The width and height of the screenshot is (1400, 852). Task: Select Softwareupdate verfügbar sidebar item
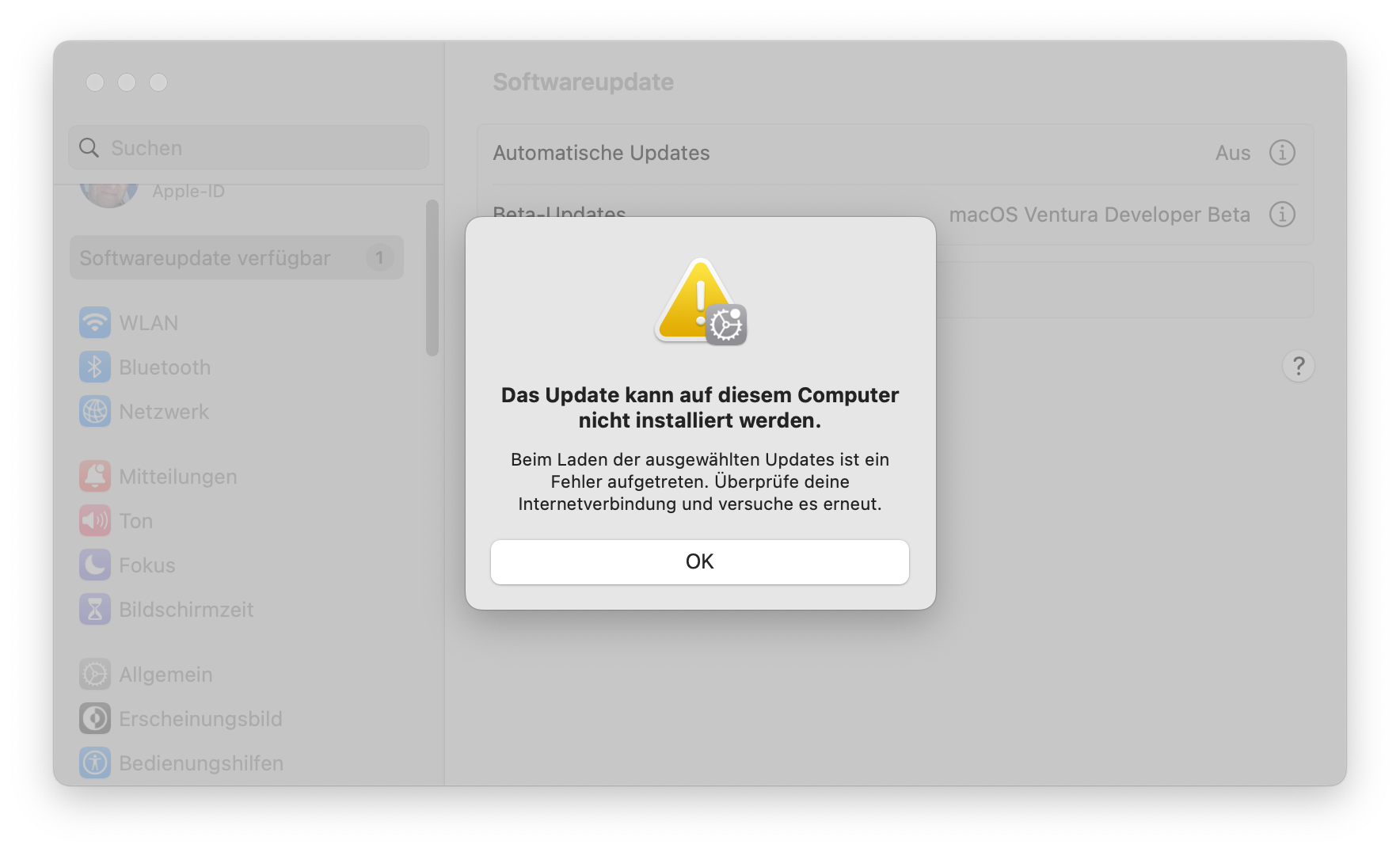tap(237, 257)
